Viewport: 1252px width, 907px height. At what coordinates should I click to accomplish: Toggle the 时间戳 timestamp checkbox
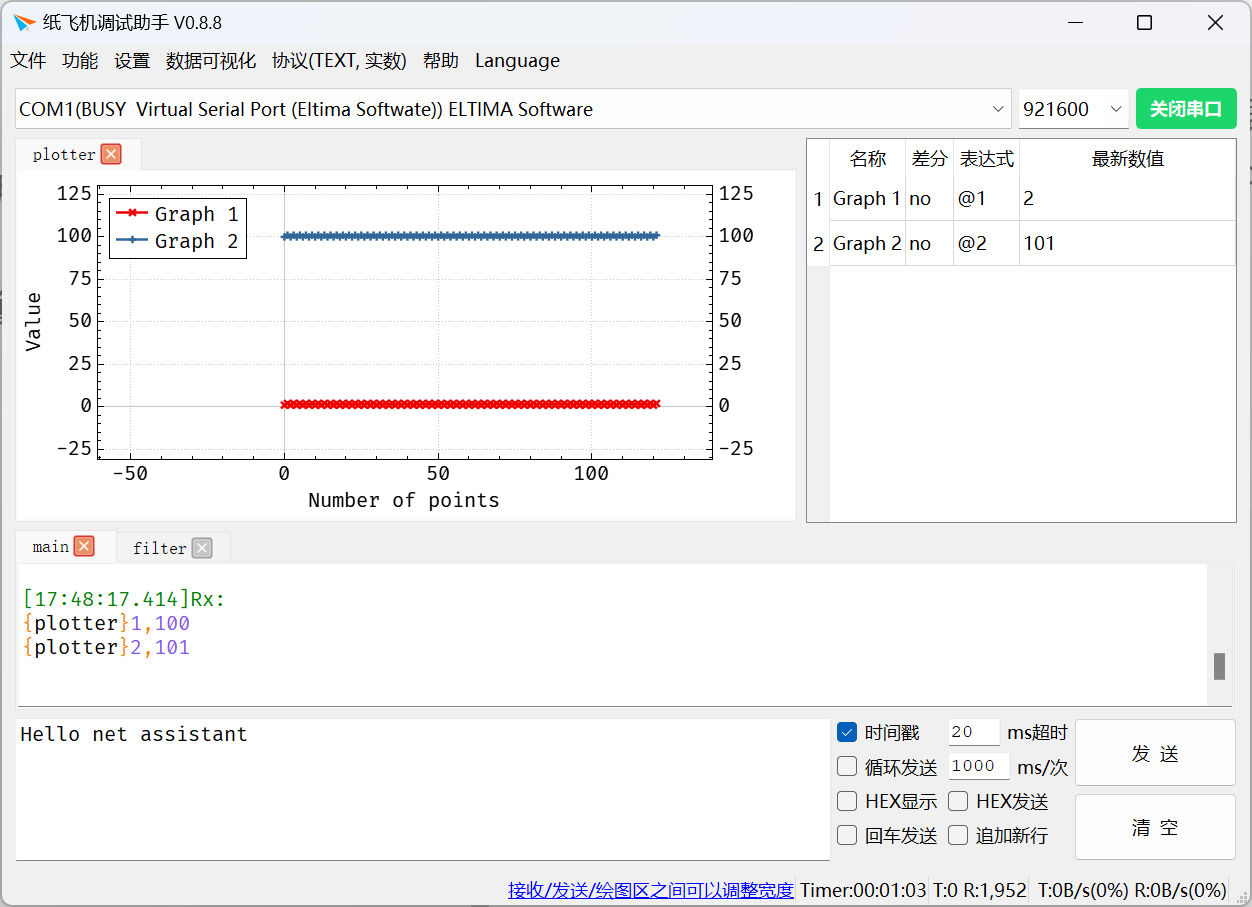(x=847, y=732)
